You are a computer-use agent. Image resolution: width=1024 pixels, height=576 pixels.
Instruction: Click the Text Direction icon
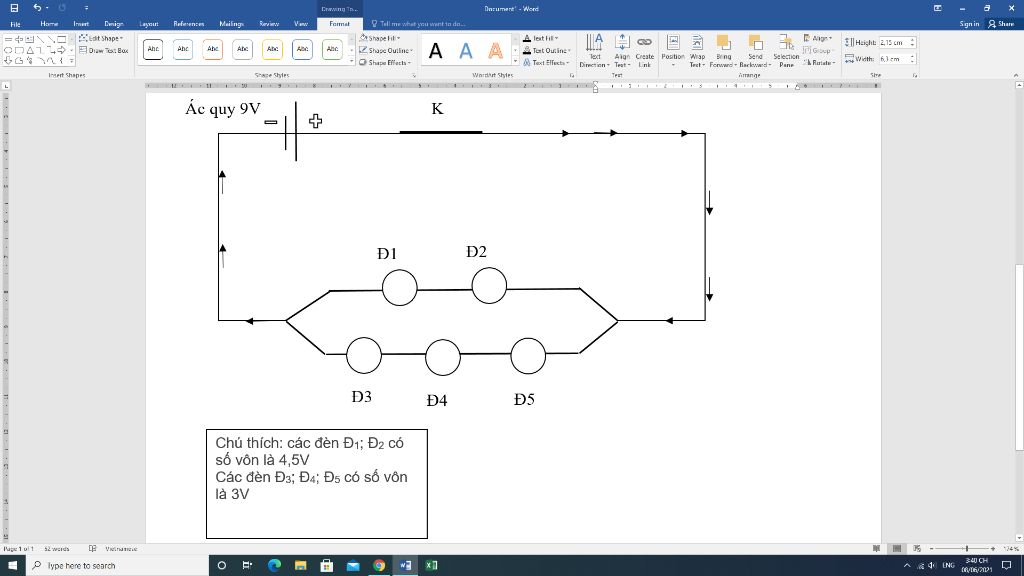pos(594,43)
